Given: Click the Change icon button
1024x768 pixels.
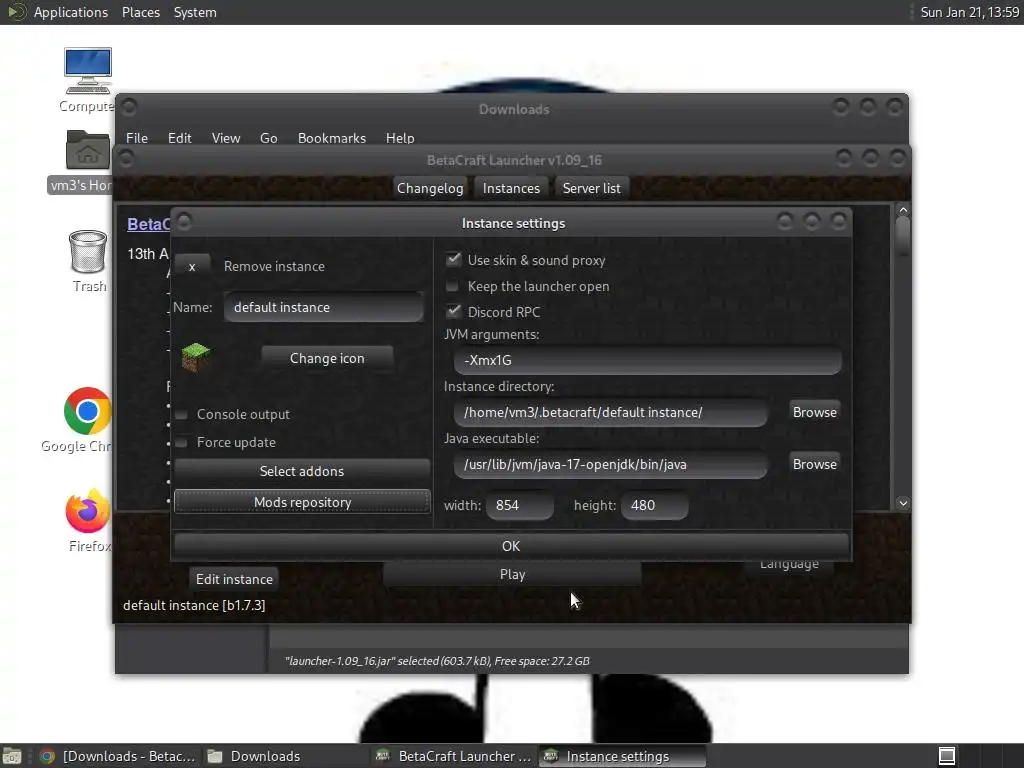Looking at the screenshot, I should point(327,358).
